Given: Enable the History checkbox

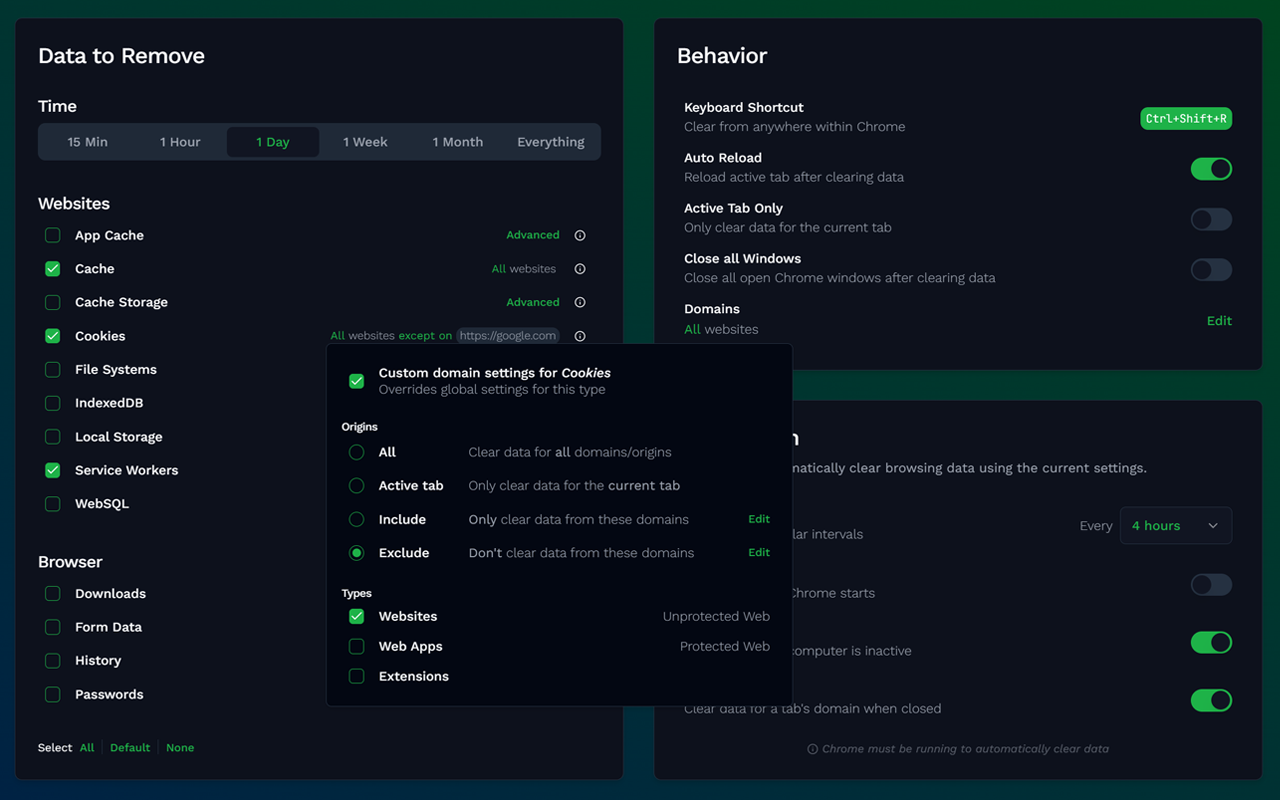Looking at the screenshot, I should tap(53, 661).
